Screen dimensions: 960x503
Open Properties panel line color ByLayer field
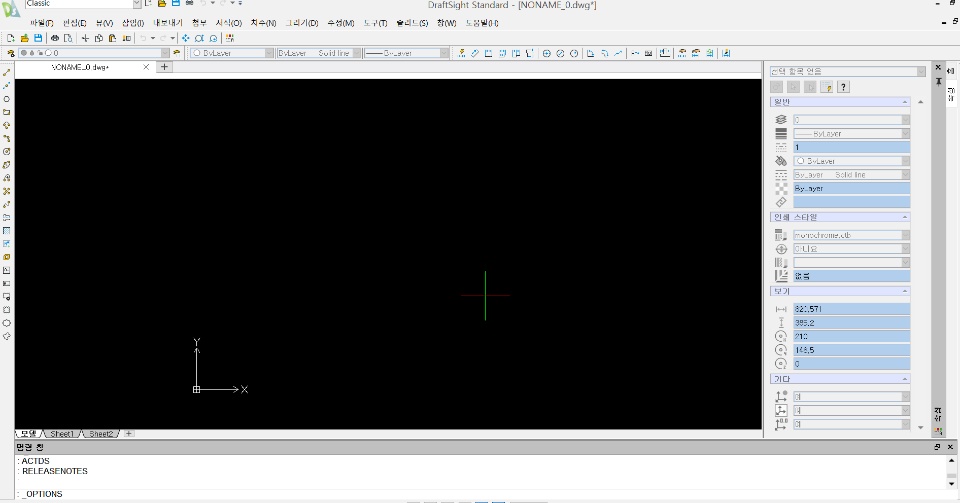(x=852, y=161)
